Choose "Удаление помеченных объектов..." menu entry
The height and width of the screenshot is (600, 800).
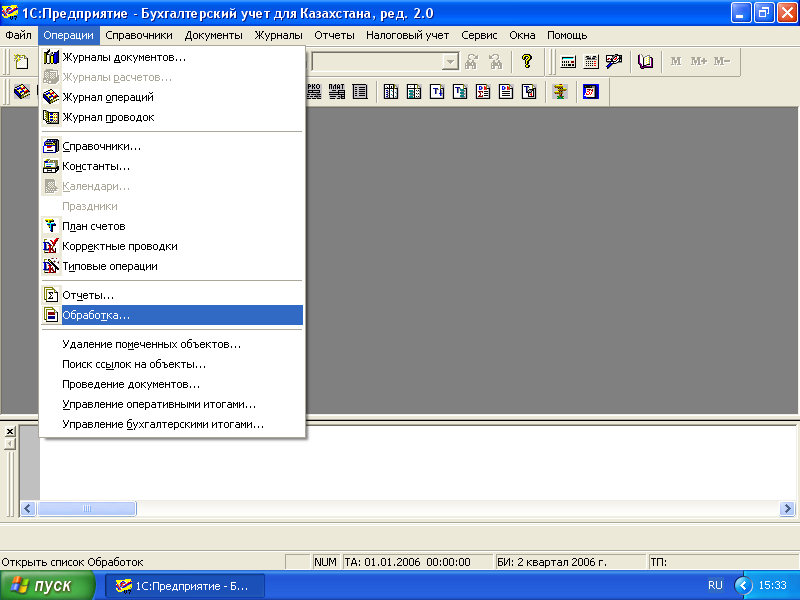151,344
